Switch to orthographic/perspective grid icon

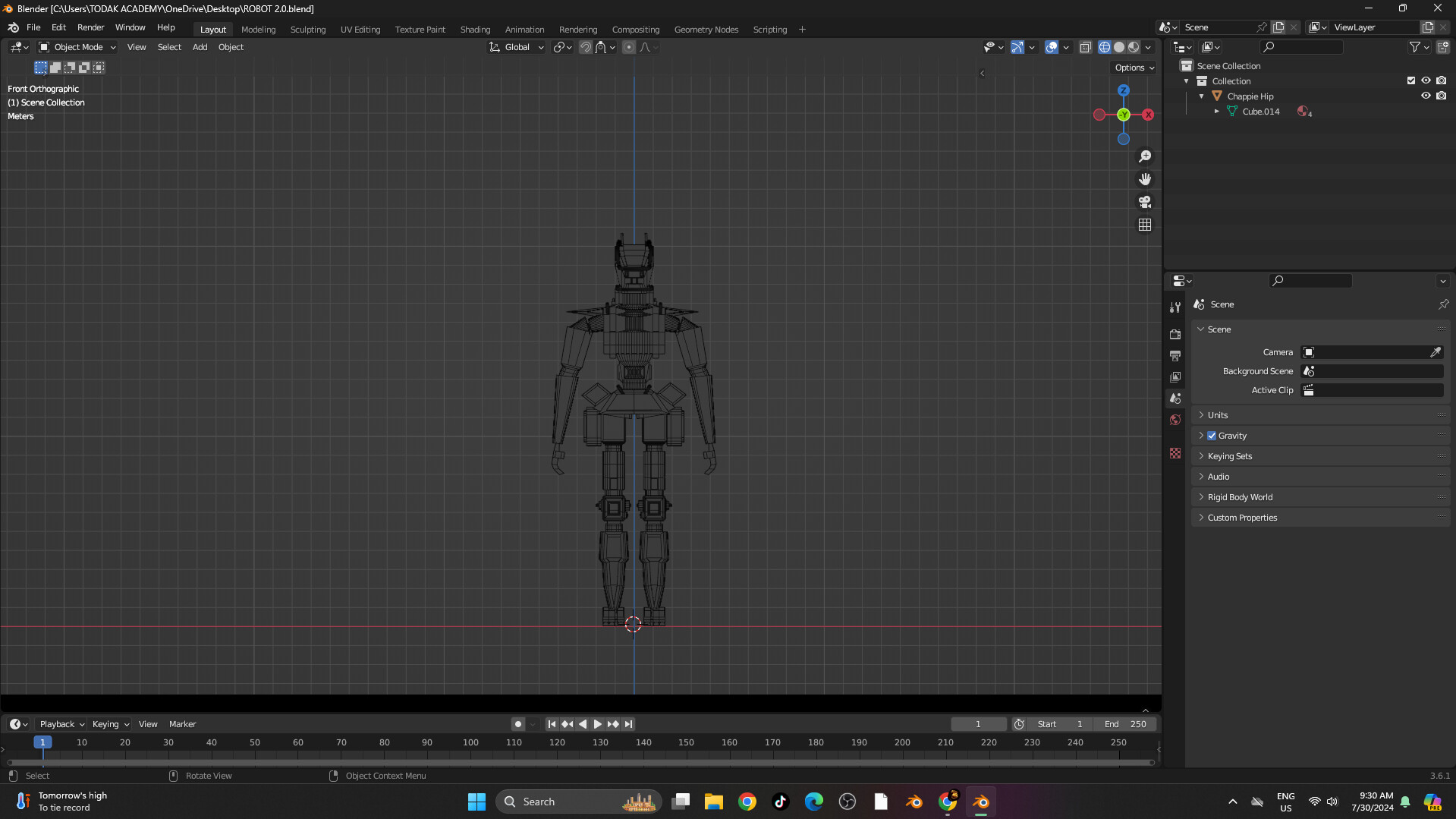pyautogui.click(x=1144, y=225)
